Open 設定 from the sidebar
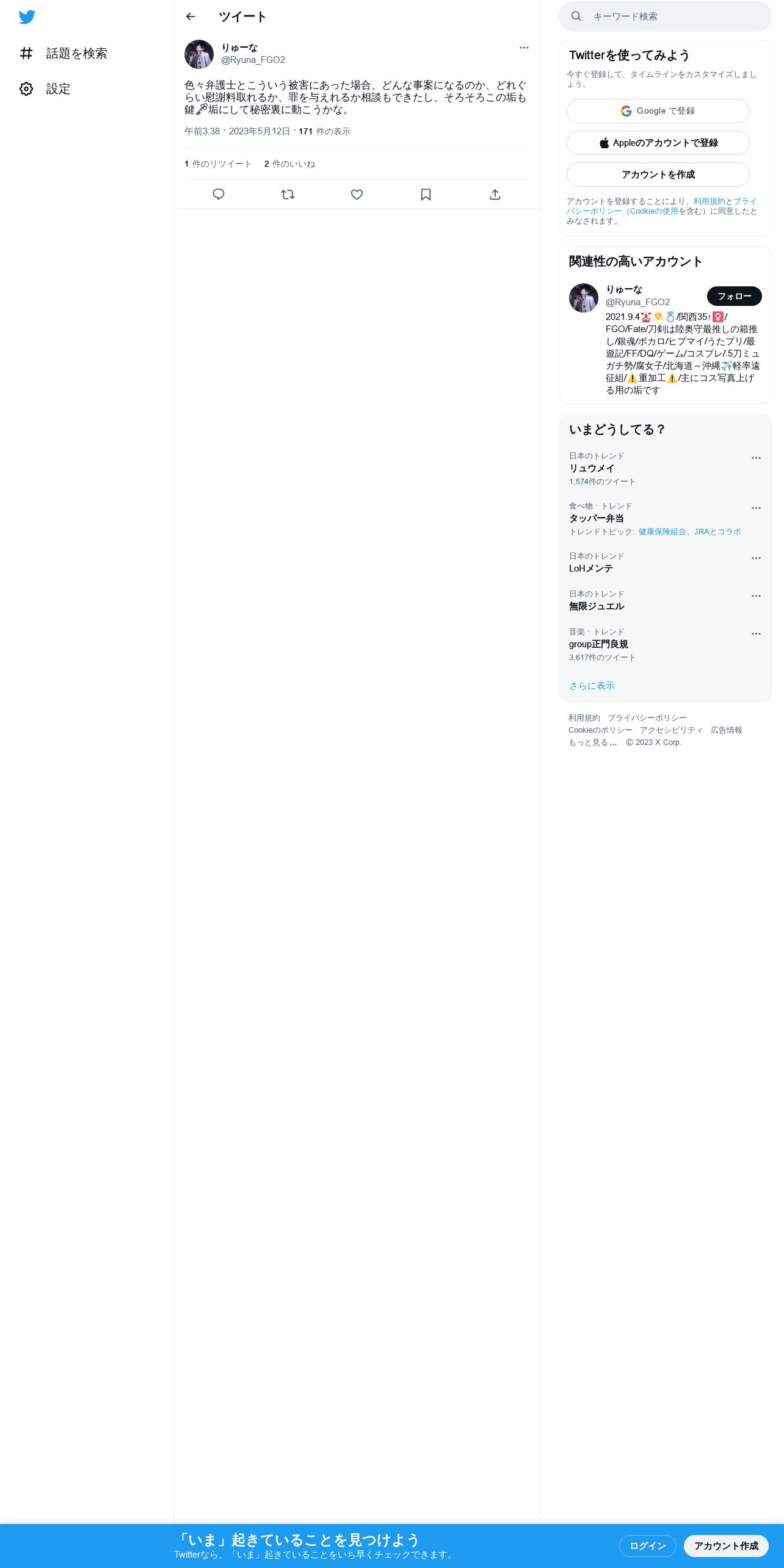This screenshot has height=1568, width=784. (45, 89)
